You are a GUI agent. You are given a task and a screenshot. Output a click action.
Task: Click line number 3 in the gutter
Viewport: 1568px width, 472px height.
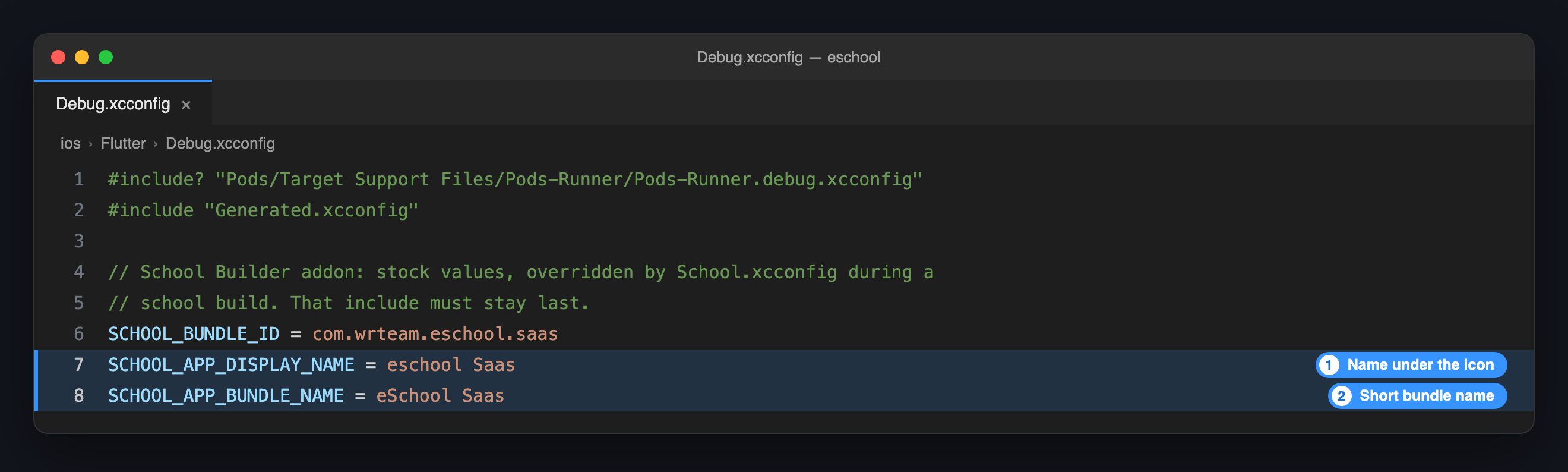pyautogui.click(x=79, y=241)
